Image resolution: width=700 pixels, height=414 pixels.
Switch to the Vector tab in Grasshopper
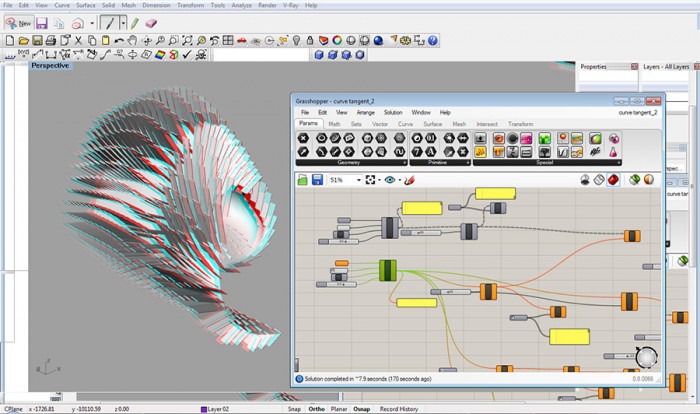point(380,124)
